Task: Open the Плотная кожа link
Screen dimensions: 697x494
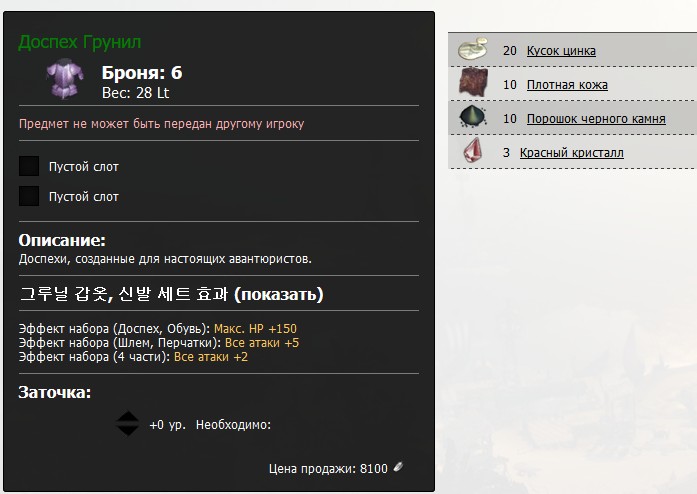Action: point(567,84)
